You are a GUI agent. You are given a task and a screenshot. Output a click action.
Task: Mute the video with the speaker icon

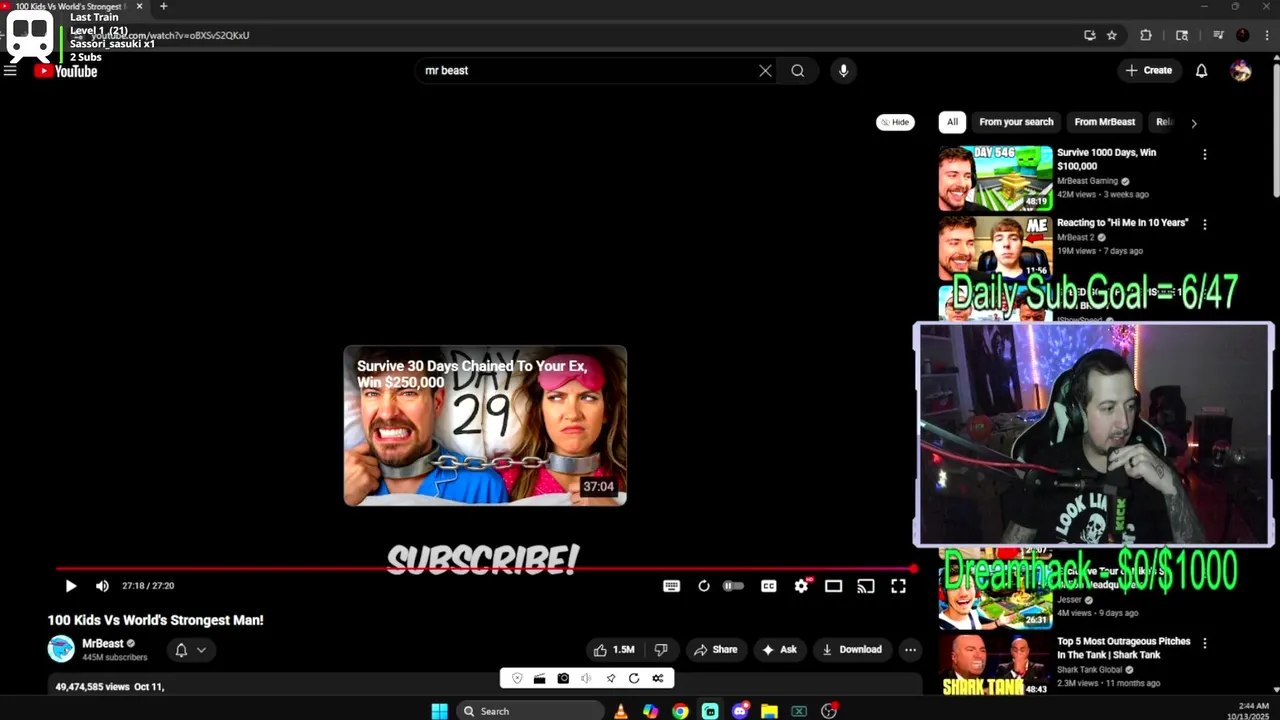click(102, 586)
